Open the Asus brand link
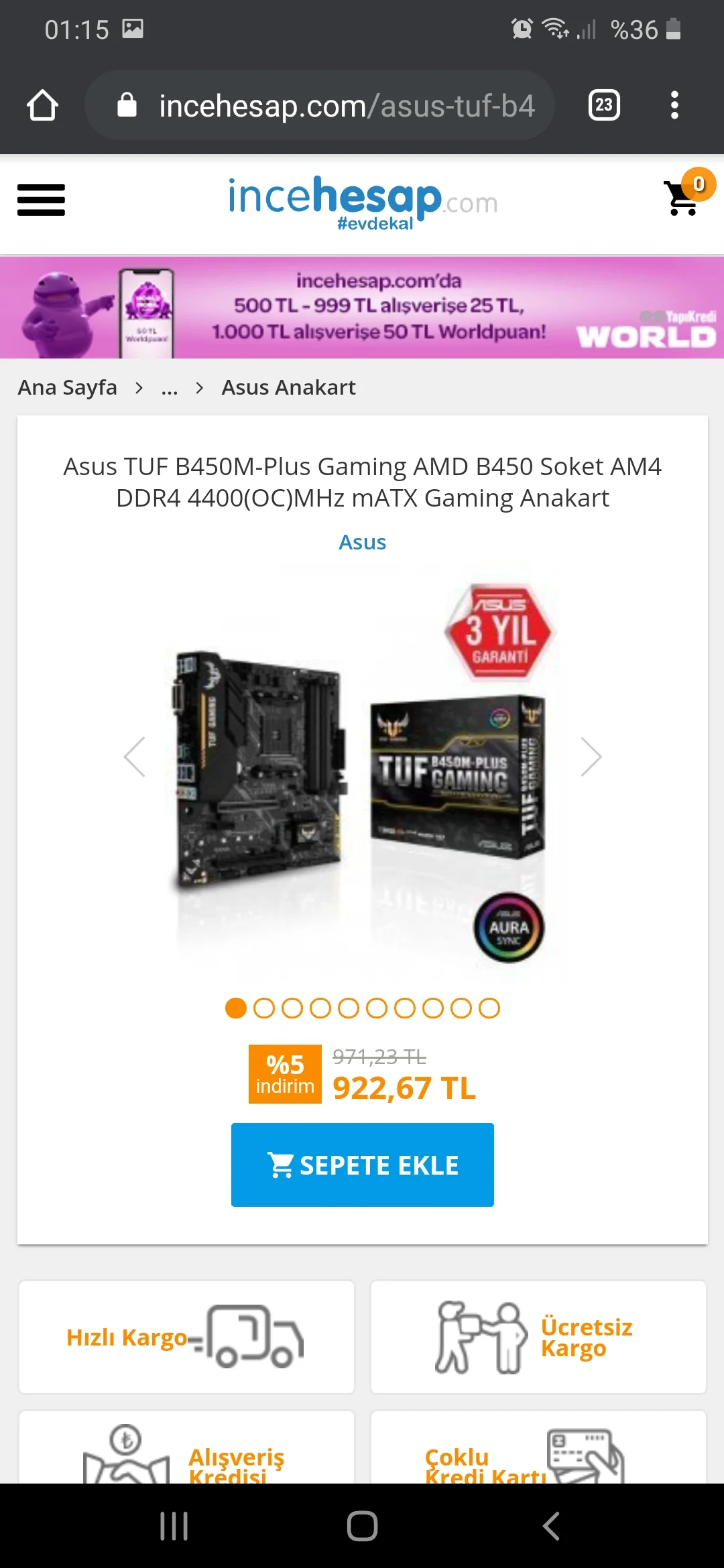This screenshot has height=1568, width=724. click(363, 542)
